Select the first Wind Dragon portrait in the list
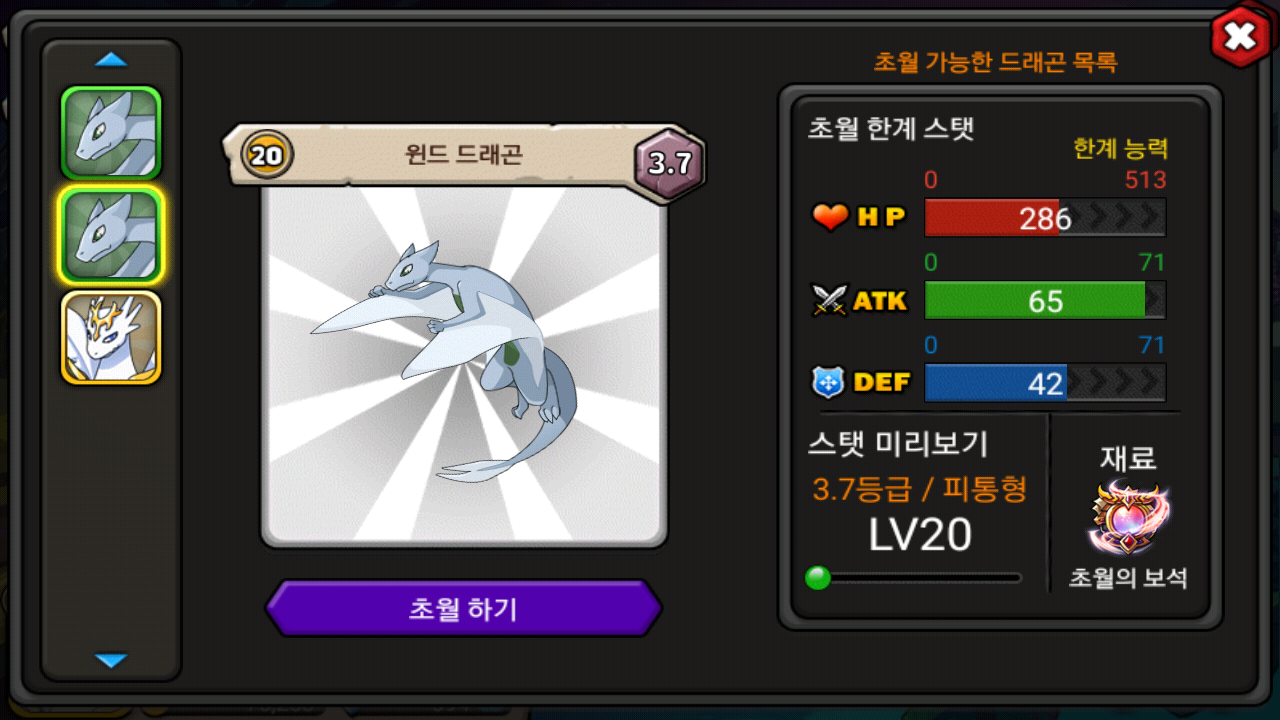 coord(111,132)
